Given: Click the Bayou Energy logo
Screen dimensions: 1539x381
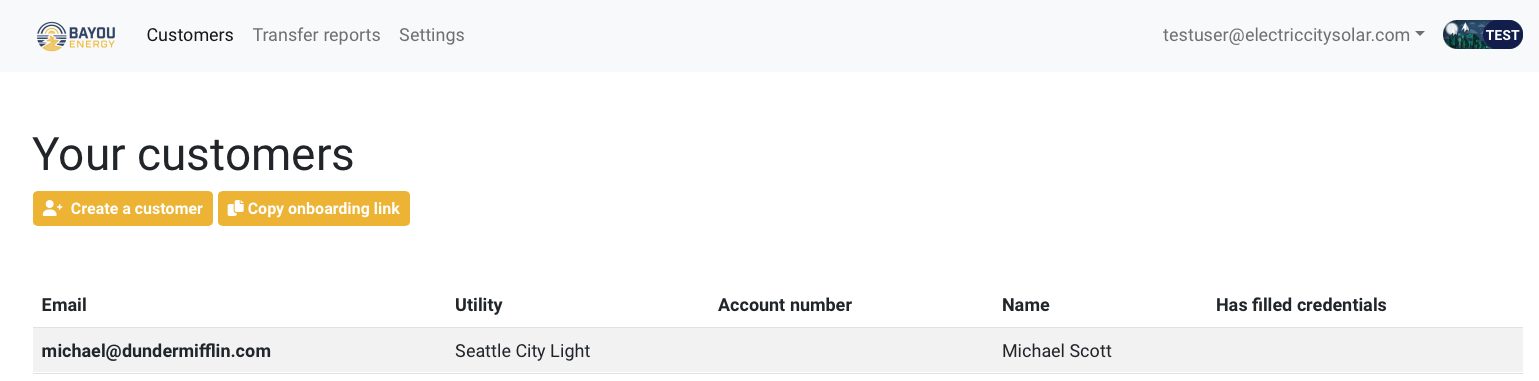Looking at the screenshot, I should [x=76, y=36].
